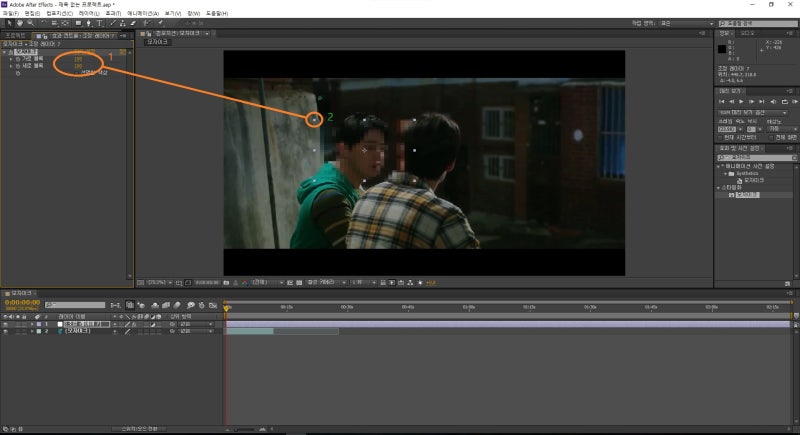Image resolution: width=800 pixels, height=435 pixels.
Task: Select the Rectangle shape tool
Action: [79, 23]
